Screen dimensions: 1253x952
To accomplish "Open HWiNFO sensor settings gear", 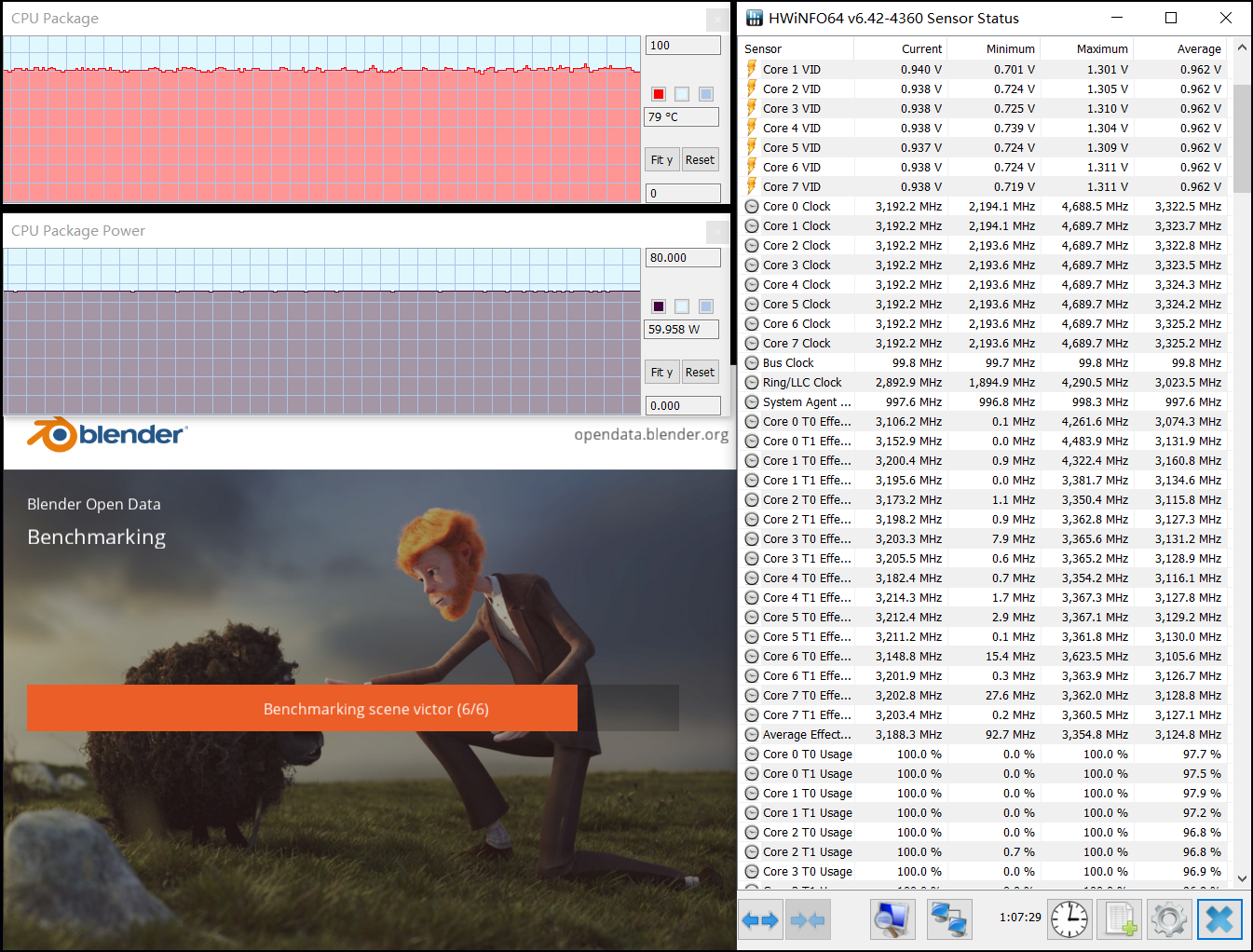I will (x=1168, y=920).
